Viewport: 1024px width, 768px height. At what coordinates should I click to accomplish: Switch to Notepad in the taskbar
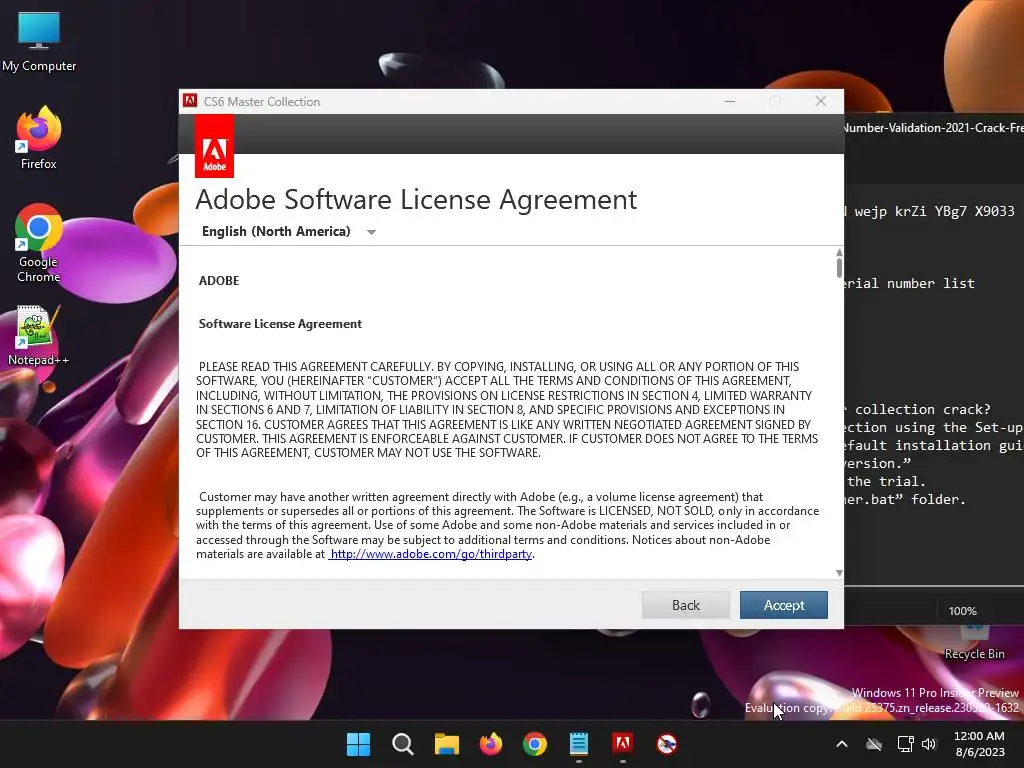point(579,744)
